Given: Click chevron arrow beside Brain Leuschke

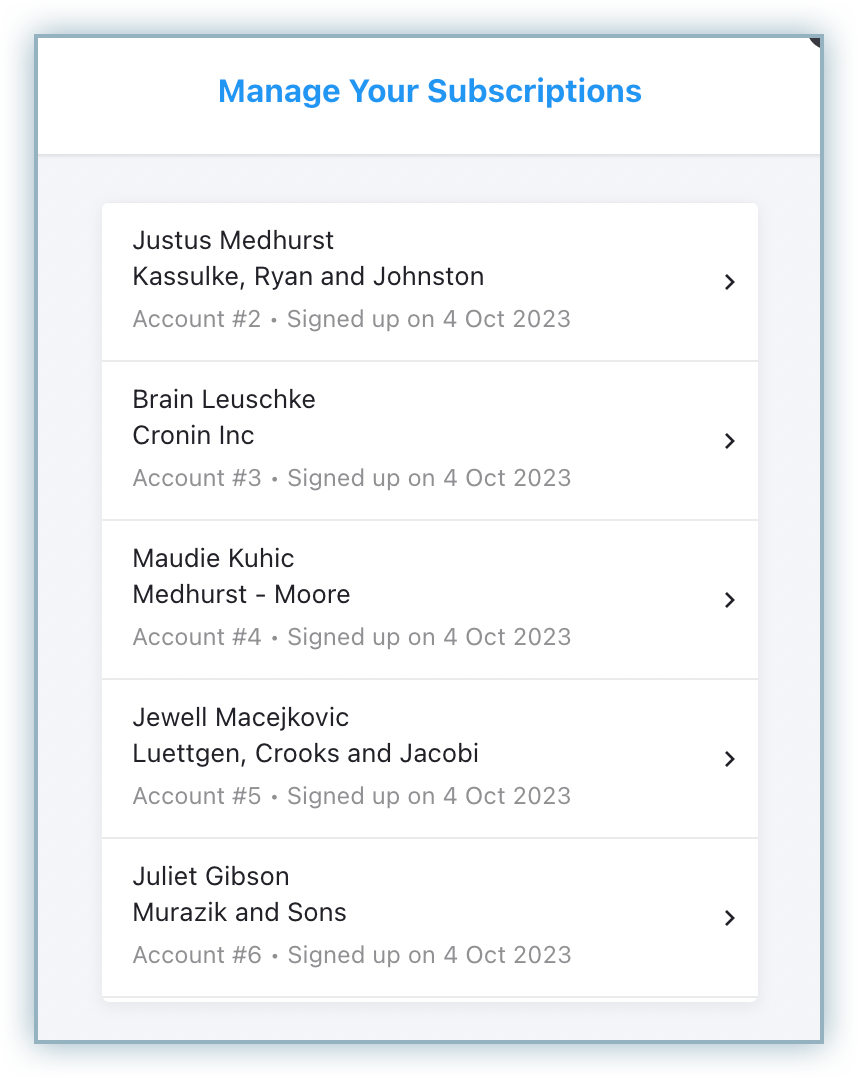Looking at the screenshot, I should (729, 441).
